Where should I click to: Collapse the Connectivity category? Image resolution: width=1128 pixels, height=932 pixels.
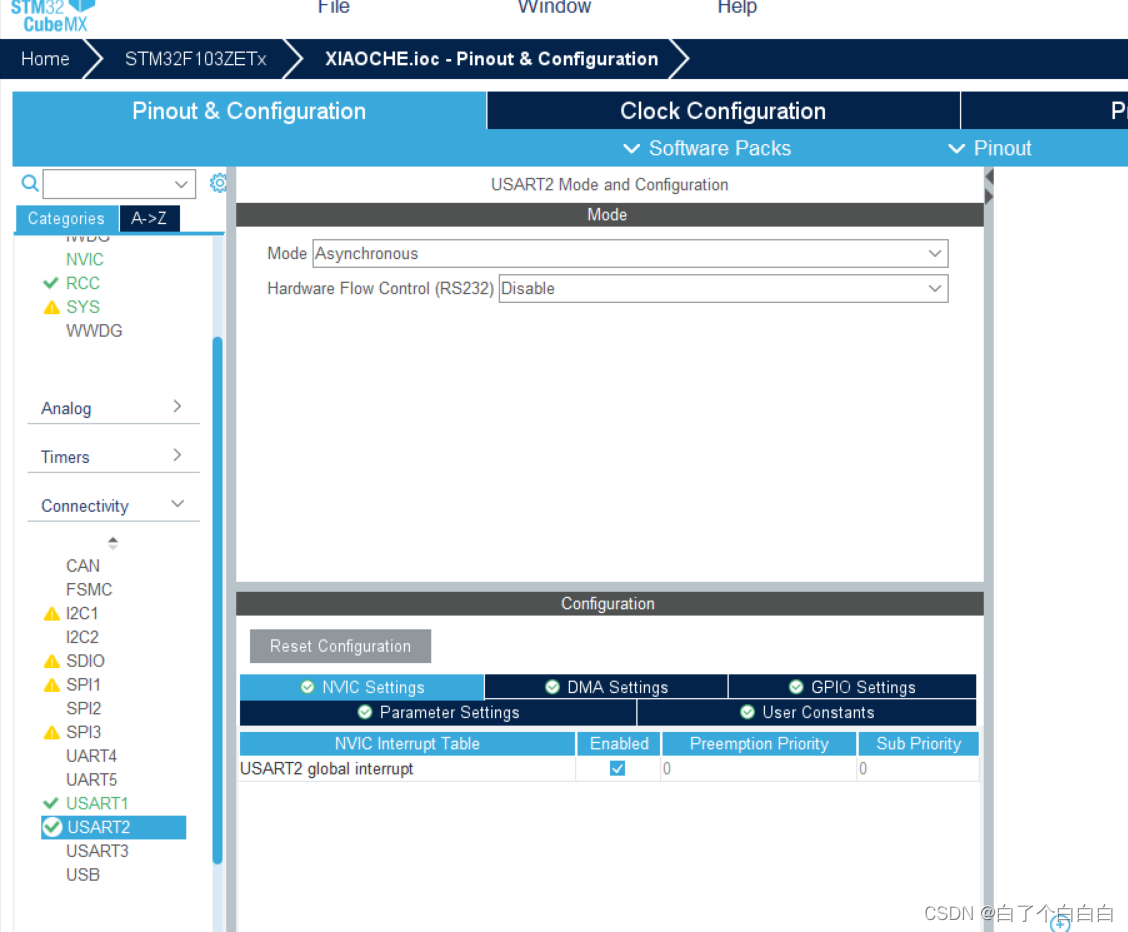click(113, 506)
